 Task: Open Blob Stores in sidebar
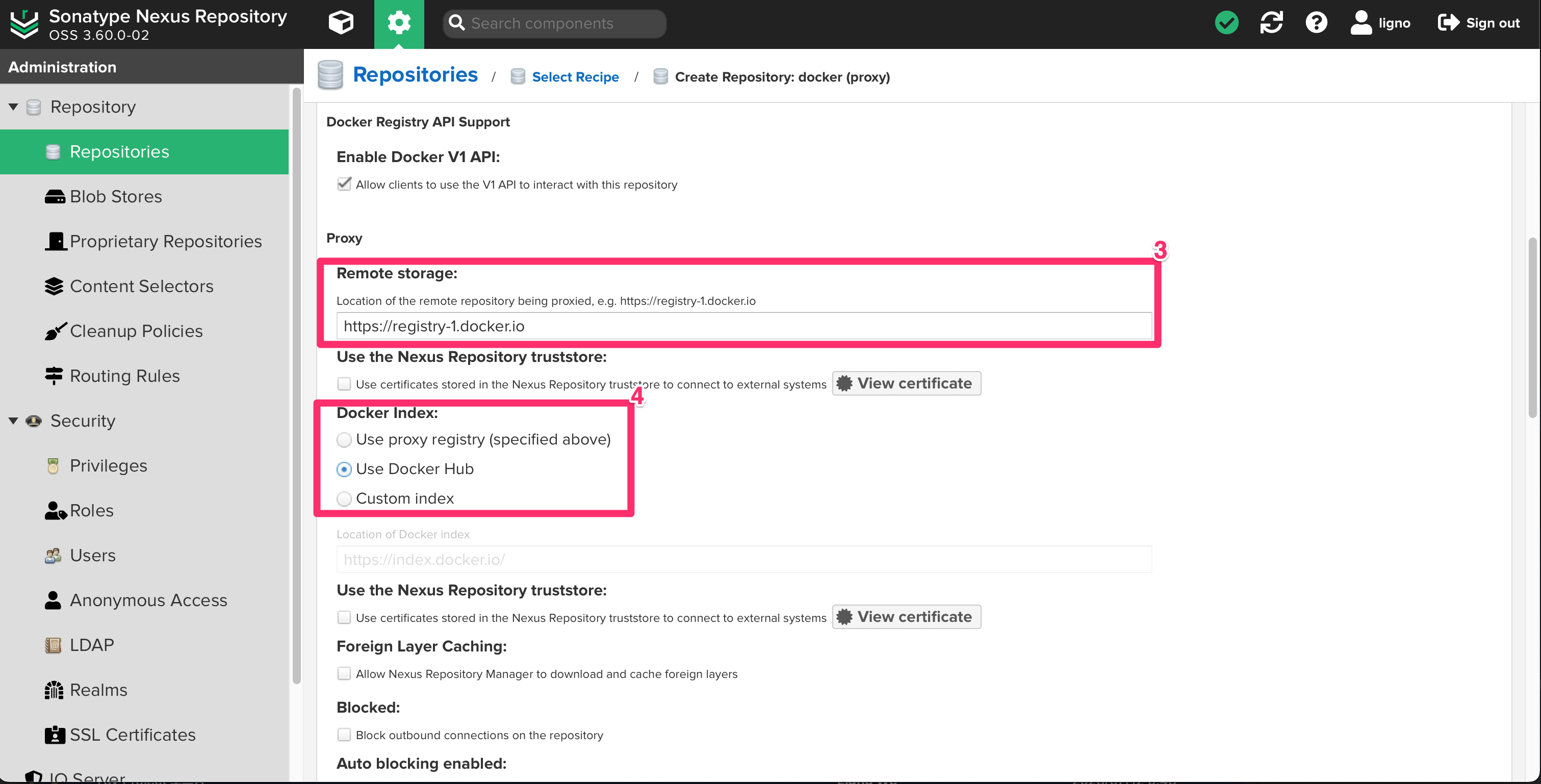click(116, 196)
